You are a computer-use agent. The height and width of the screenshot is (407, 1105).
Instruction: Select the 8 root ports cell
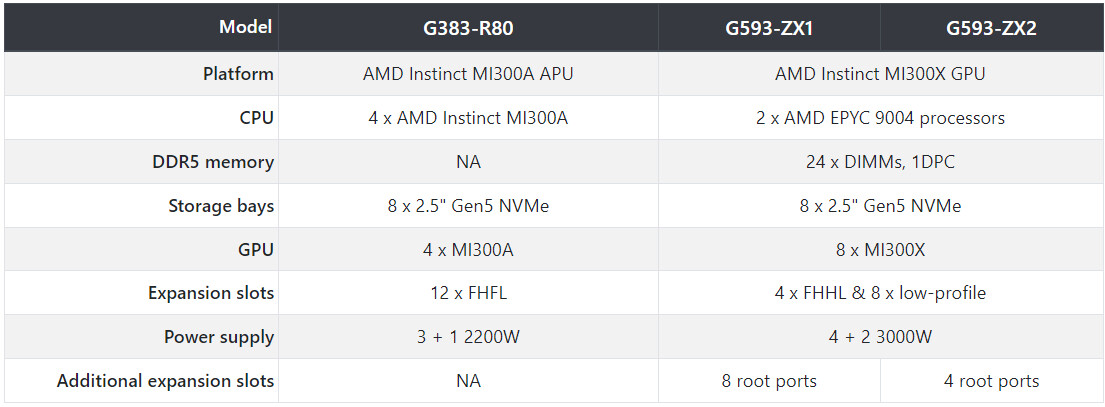769,381
